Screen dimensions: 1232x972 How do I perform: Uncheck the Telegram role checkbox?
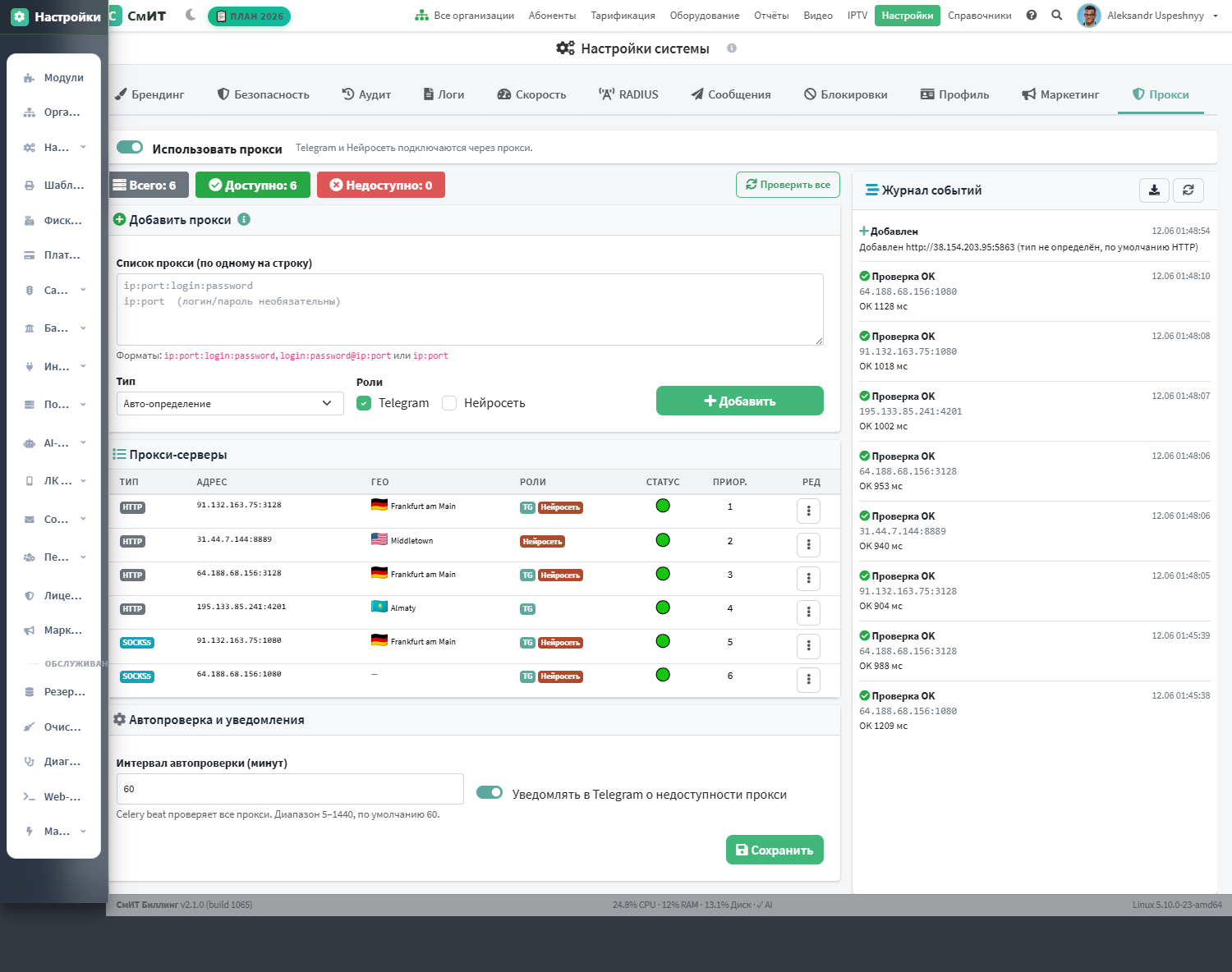coord(364,403)
